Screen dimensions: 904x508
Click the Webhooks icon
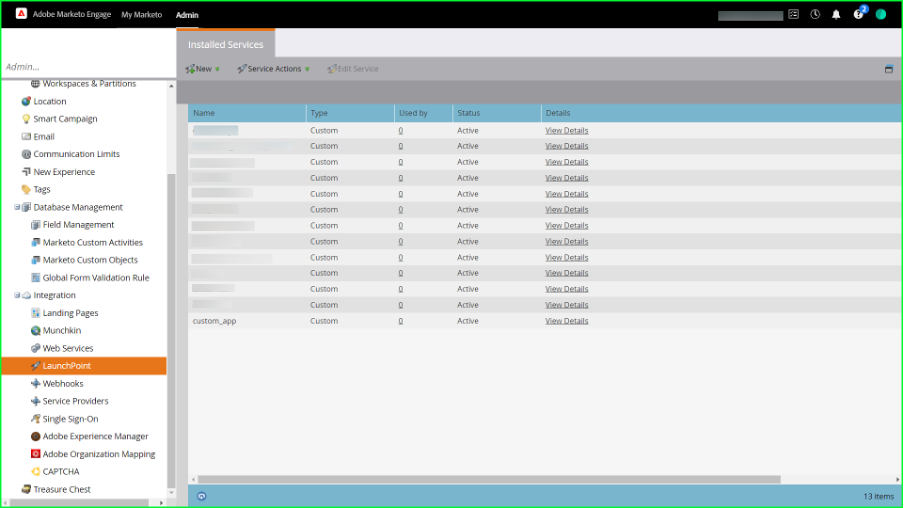coord(35,383)
